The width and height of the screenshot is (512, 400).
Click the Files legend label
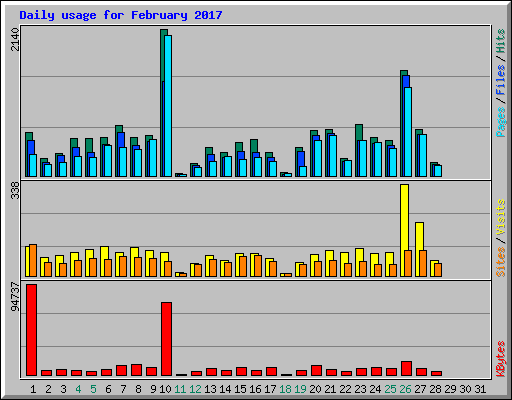(500, 80)
